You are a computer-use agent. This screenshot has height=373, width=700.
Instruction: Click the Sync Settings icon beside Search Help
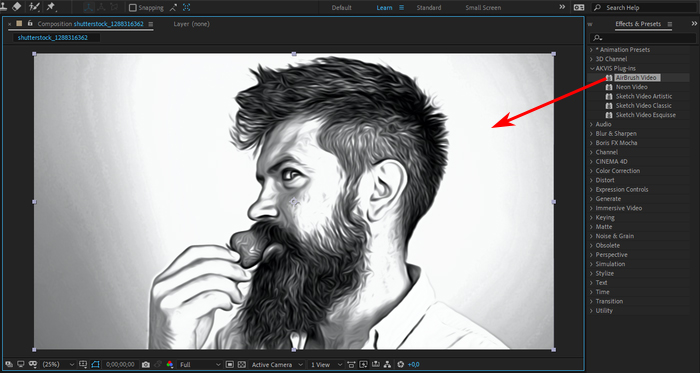[579, 8]
